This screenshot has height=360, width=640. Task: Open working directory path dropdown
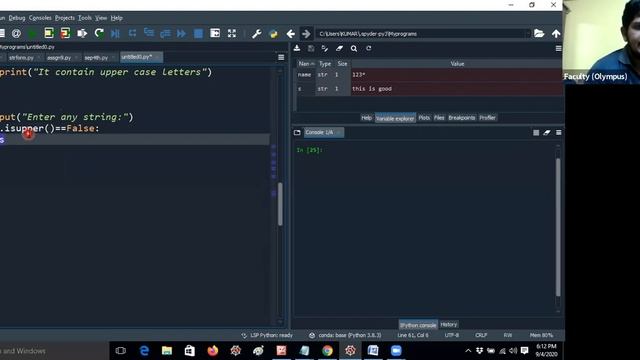[x=527, y=34]
